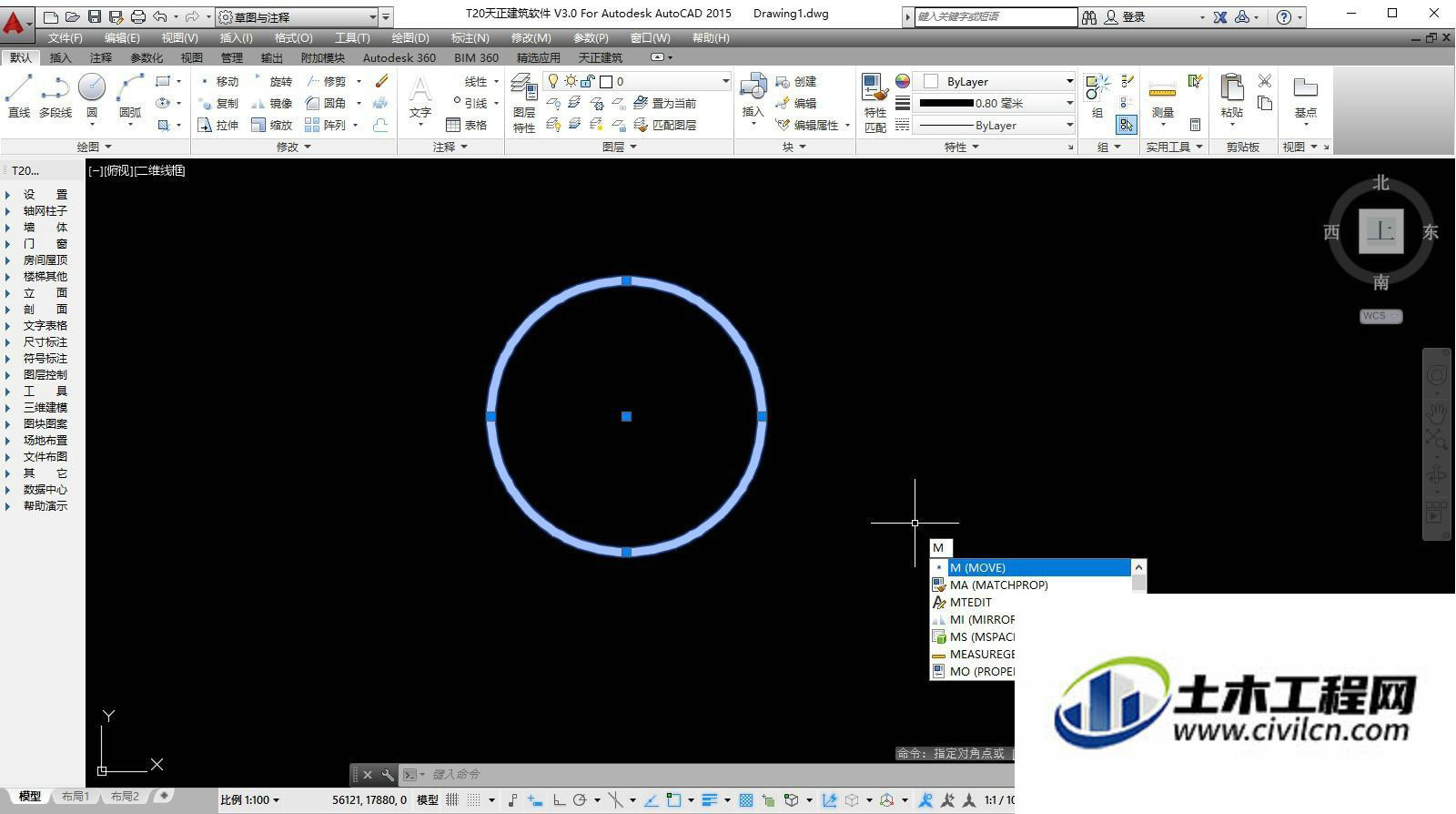Image resolution: width=1456 pixels, height=814 pixels.
Task: Open the 文件(F) menu
Action: 65,37
